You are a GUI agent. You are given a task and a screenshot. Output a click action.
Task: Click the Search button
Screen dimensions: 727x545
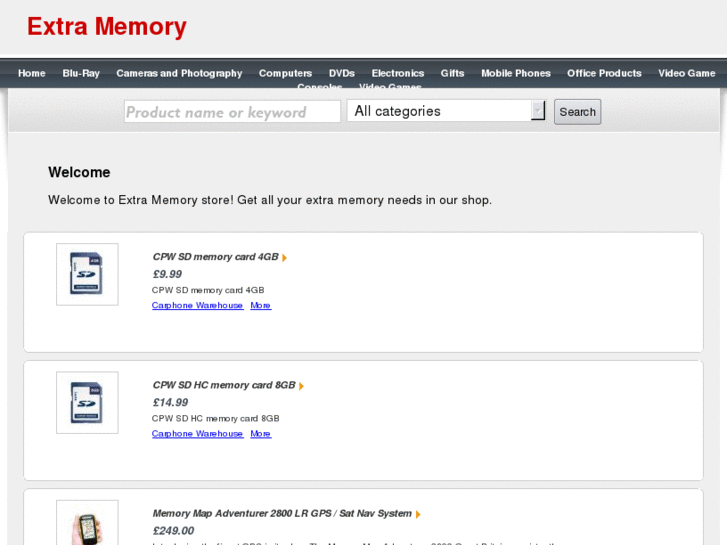tap(577, 112)
